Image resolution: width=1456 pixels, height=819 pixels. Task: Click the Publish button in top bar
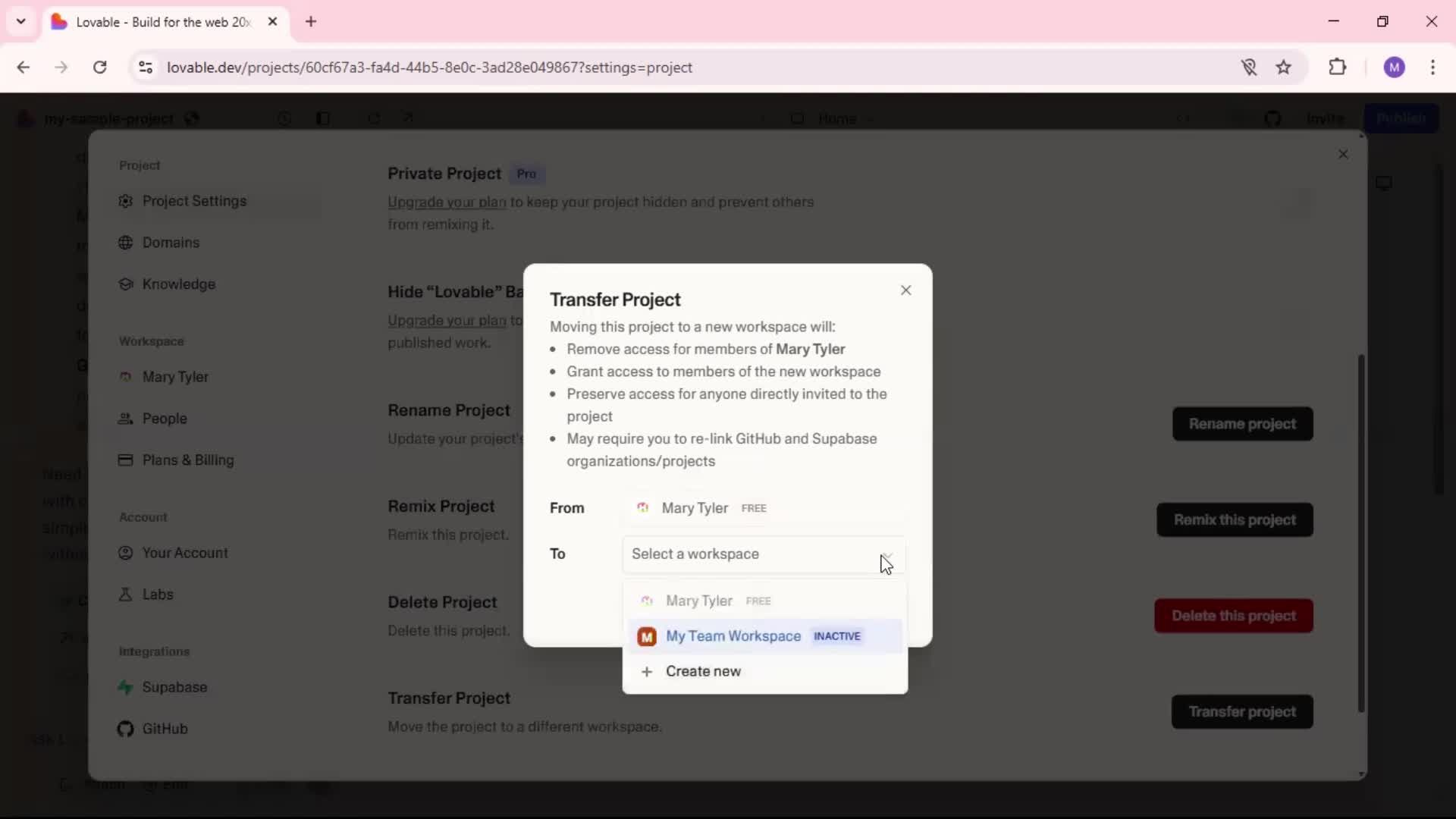[1401, 119]
